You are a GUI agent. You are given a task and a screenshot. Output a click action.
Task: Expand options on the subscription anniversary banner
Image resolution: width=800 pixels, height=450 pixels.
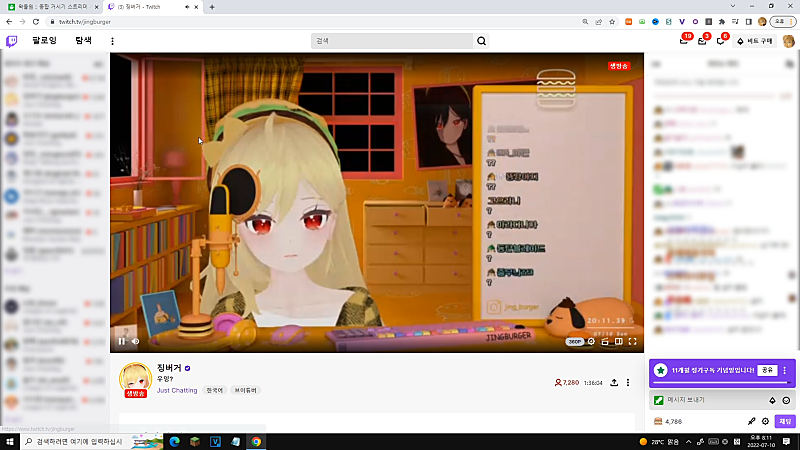coord(785,370)
